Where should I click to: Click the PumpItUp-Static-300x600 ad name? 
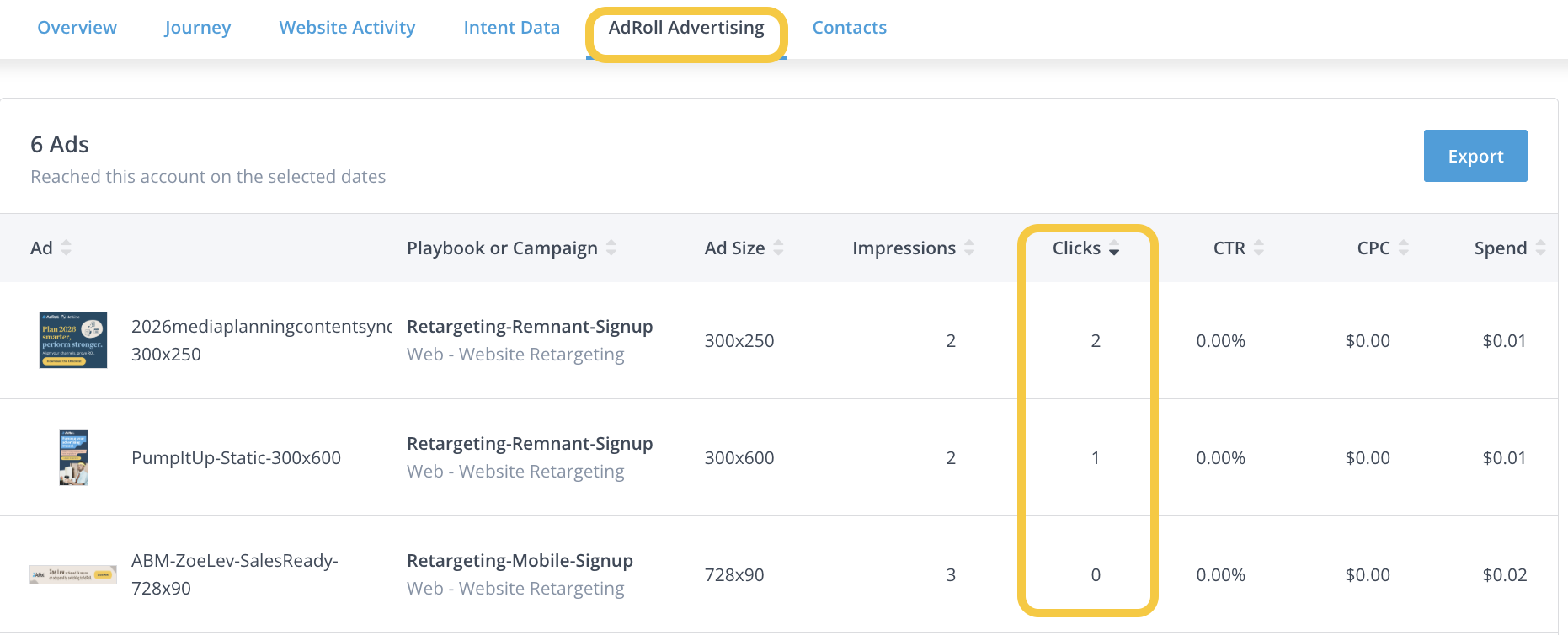click(236, 457)
